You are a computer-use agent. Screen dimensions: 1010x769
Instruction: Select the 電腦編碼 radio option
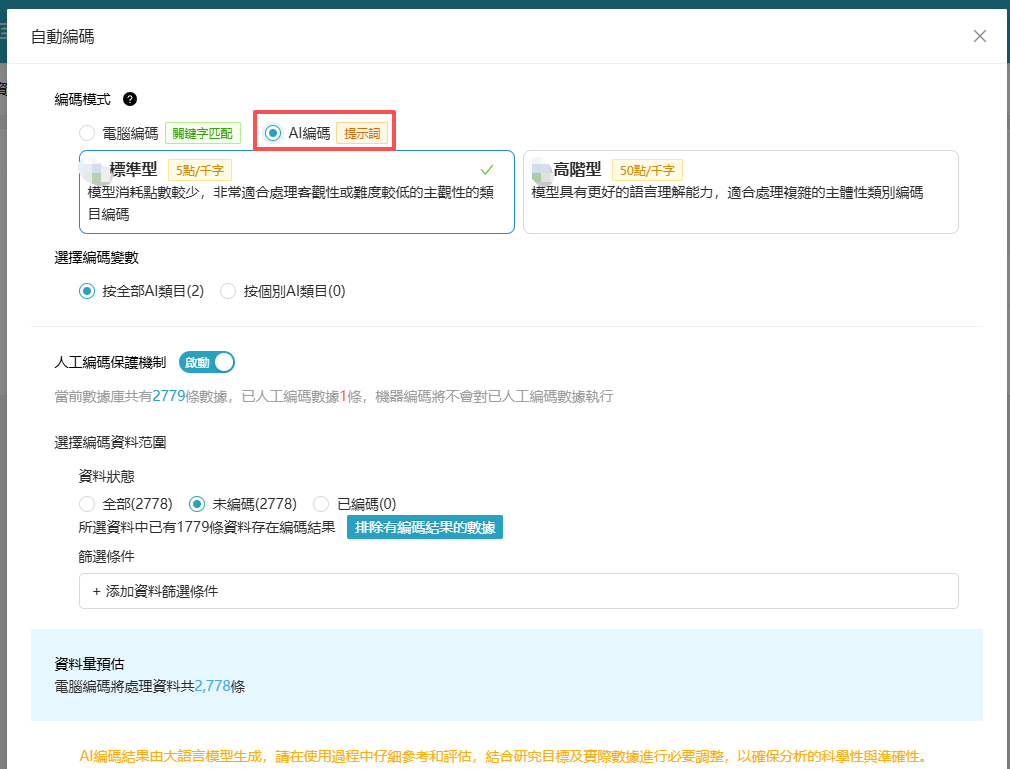pos(87,133)
